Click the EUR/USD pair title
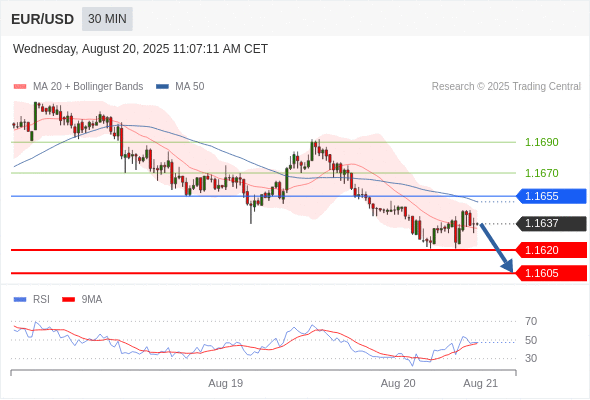This screenshot has height=400, width=590. coord(43,19)
